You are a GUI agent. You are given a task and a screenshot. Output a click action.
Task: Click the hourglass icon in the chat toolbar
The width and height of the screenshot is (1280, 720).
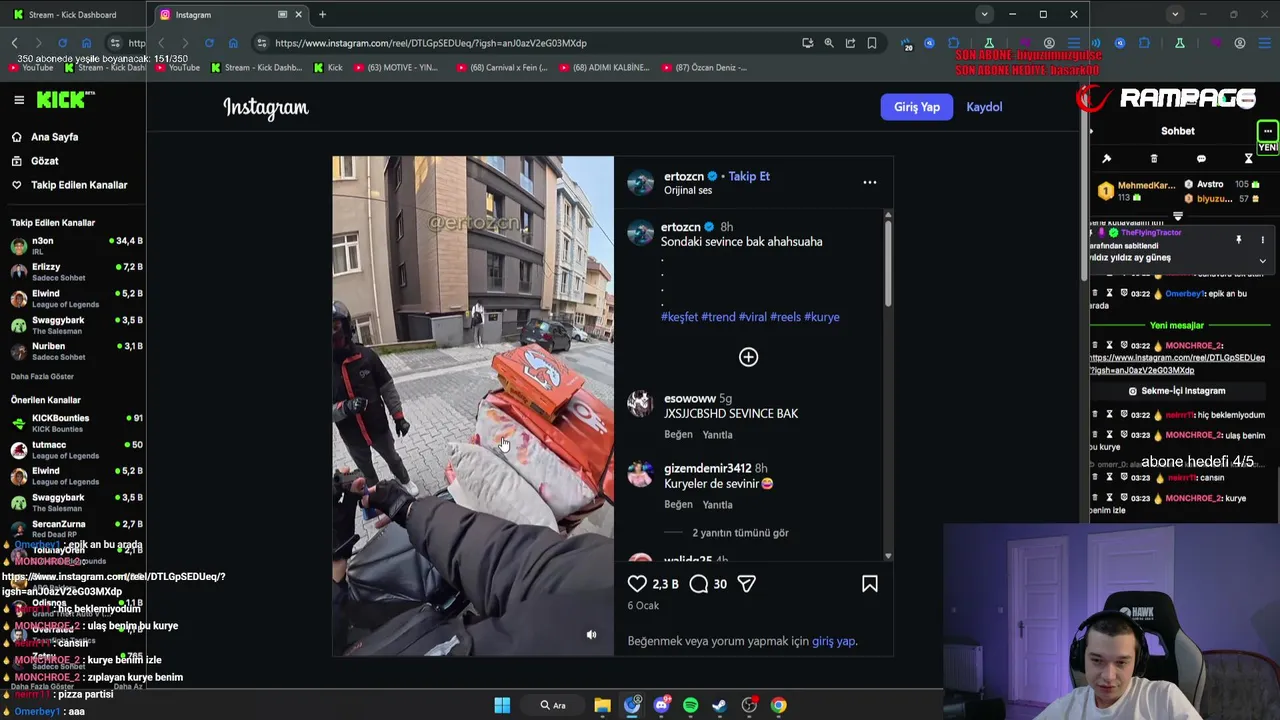[1248, 159]
